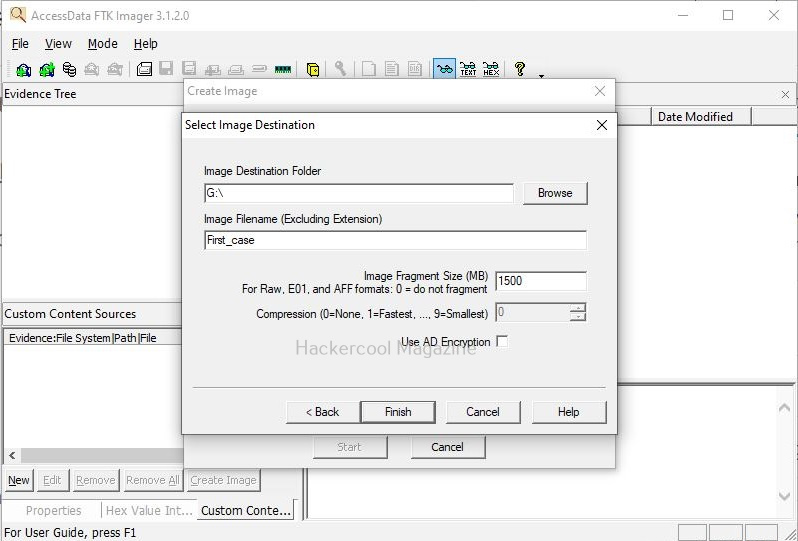Open the Mode menu
Viewport: 798px width, 541px height.
(x=102, y=44)
